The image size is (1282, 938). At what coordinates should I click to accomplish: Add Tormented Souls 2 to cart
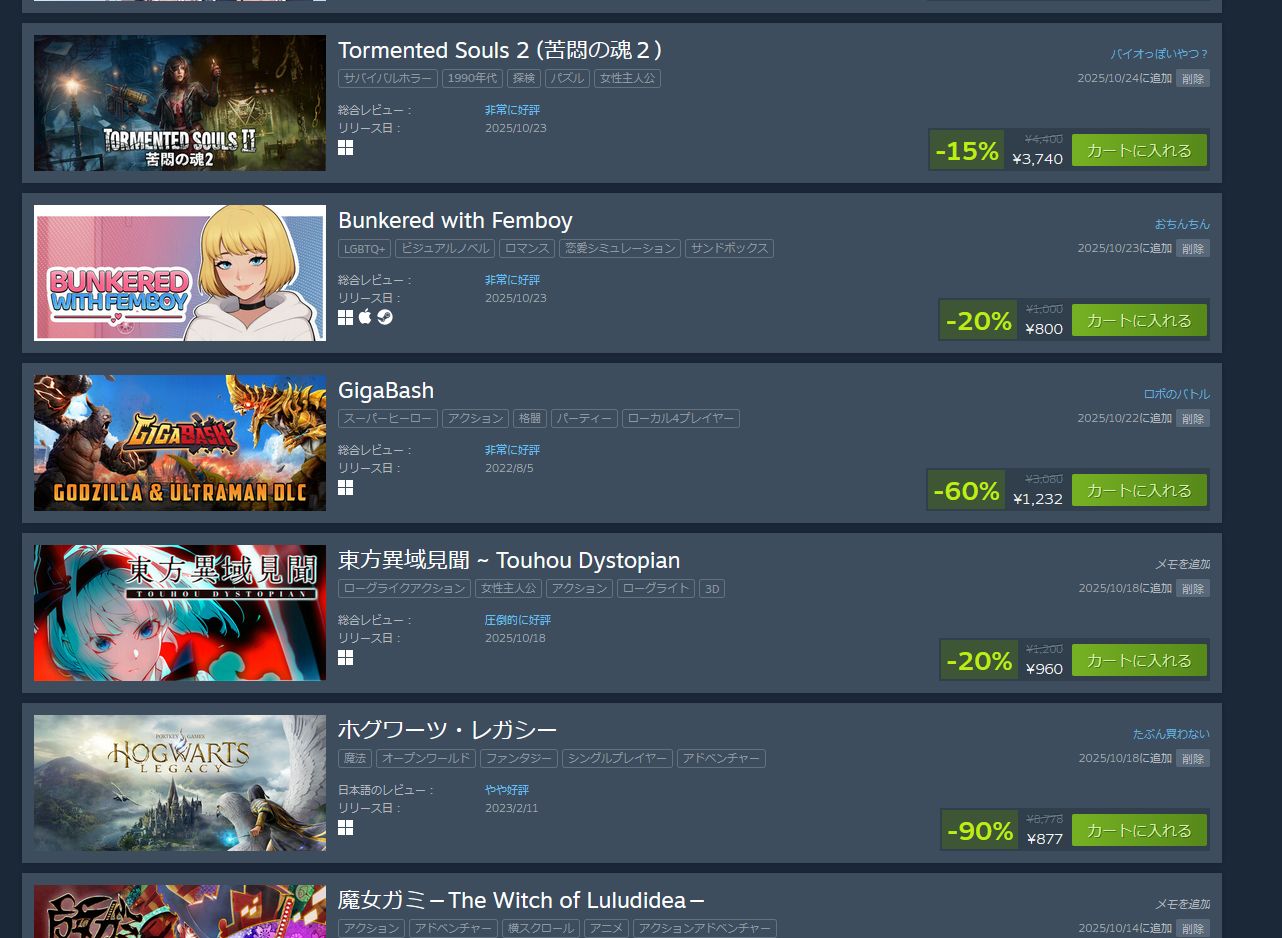(x=1139, y=150)
